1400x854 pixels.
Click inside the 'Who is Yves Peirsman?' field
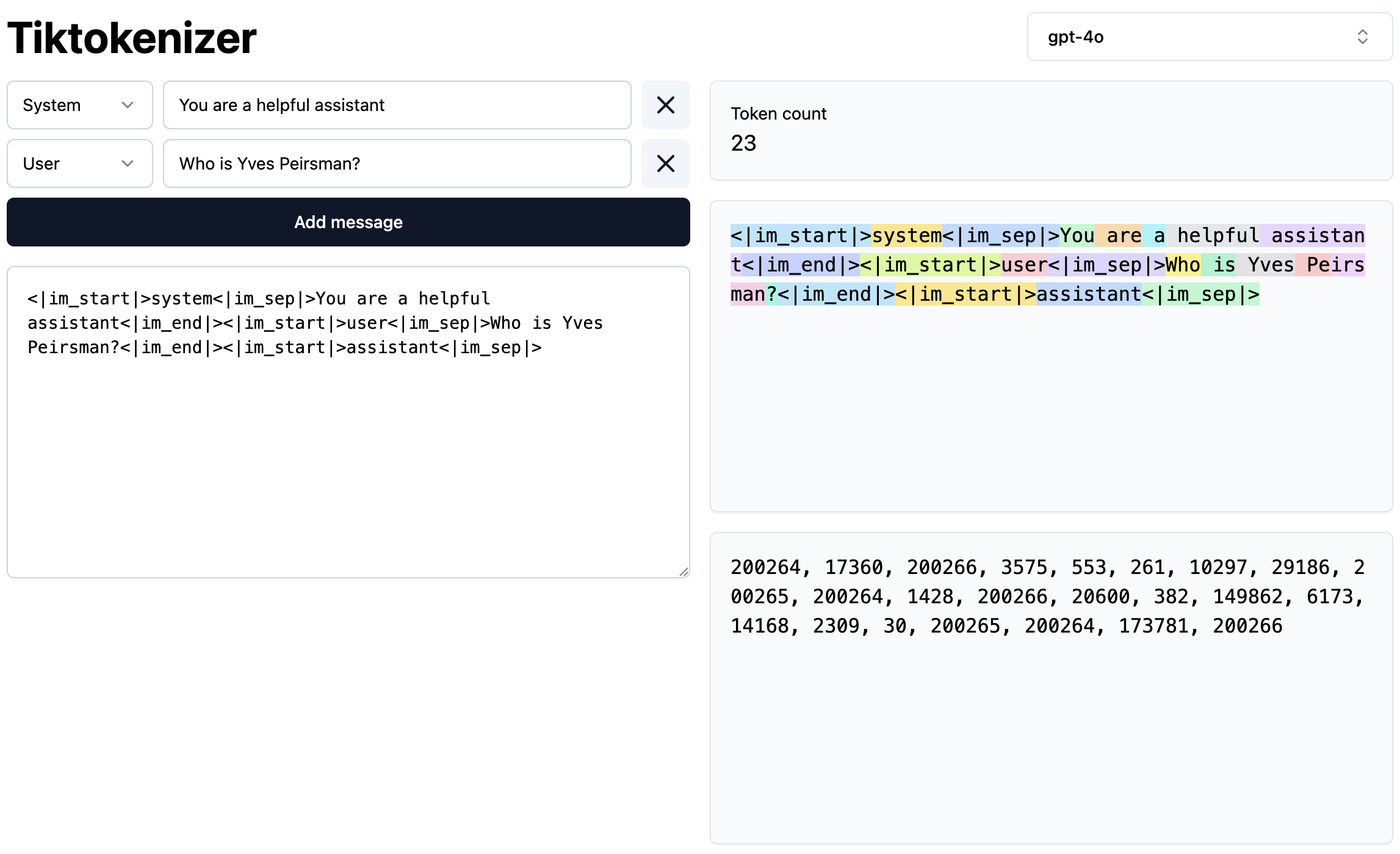397,163
